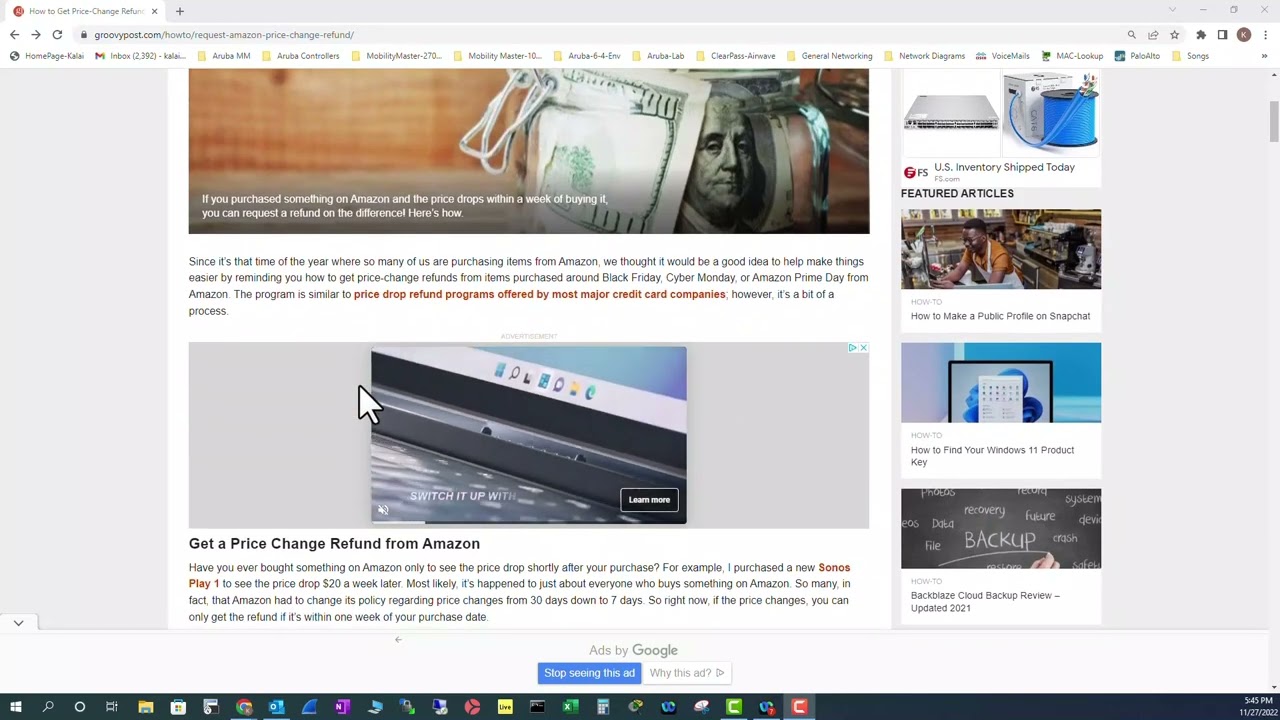This screenshot has height=720, width=1280.
Task: Open the Chrome profile avatar
Action: 1244,35
